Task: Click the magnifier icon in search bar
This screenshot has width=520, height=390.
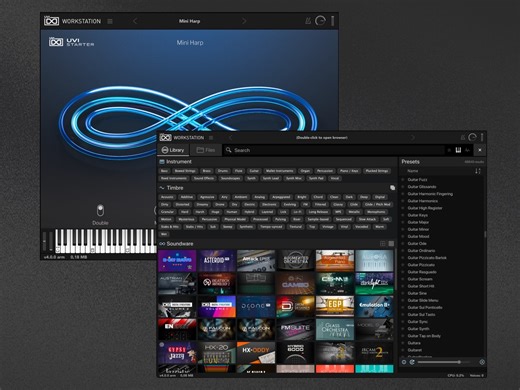Action: coord(228,150)
